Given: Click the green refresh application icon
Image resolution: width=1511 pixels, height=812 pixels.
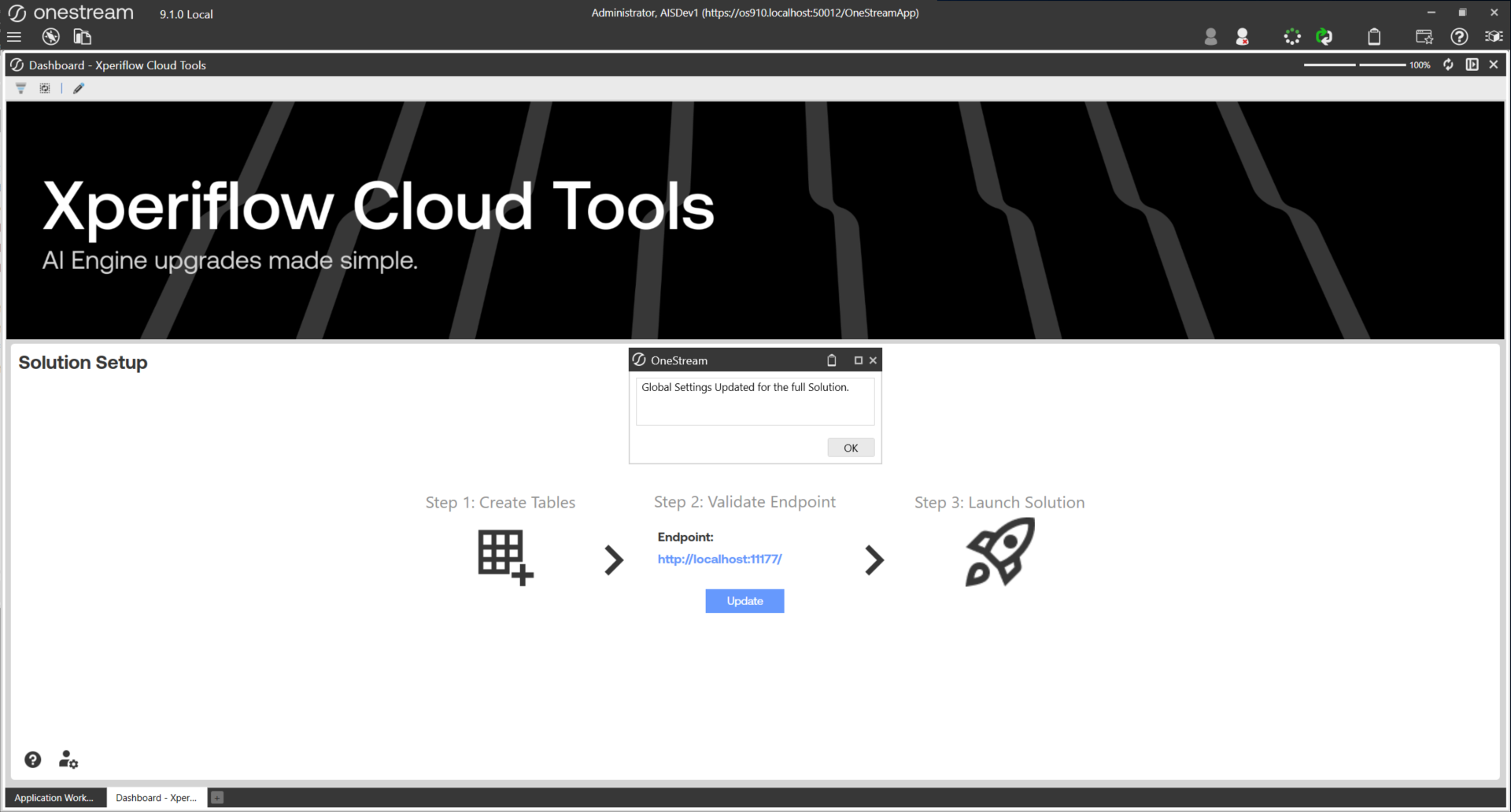Looking at the screenshot, I should 1324,37.
